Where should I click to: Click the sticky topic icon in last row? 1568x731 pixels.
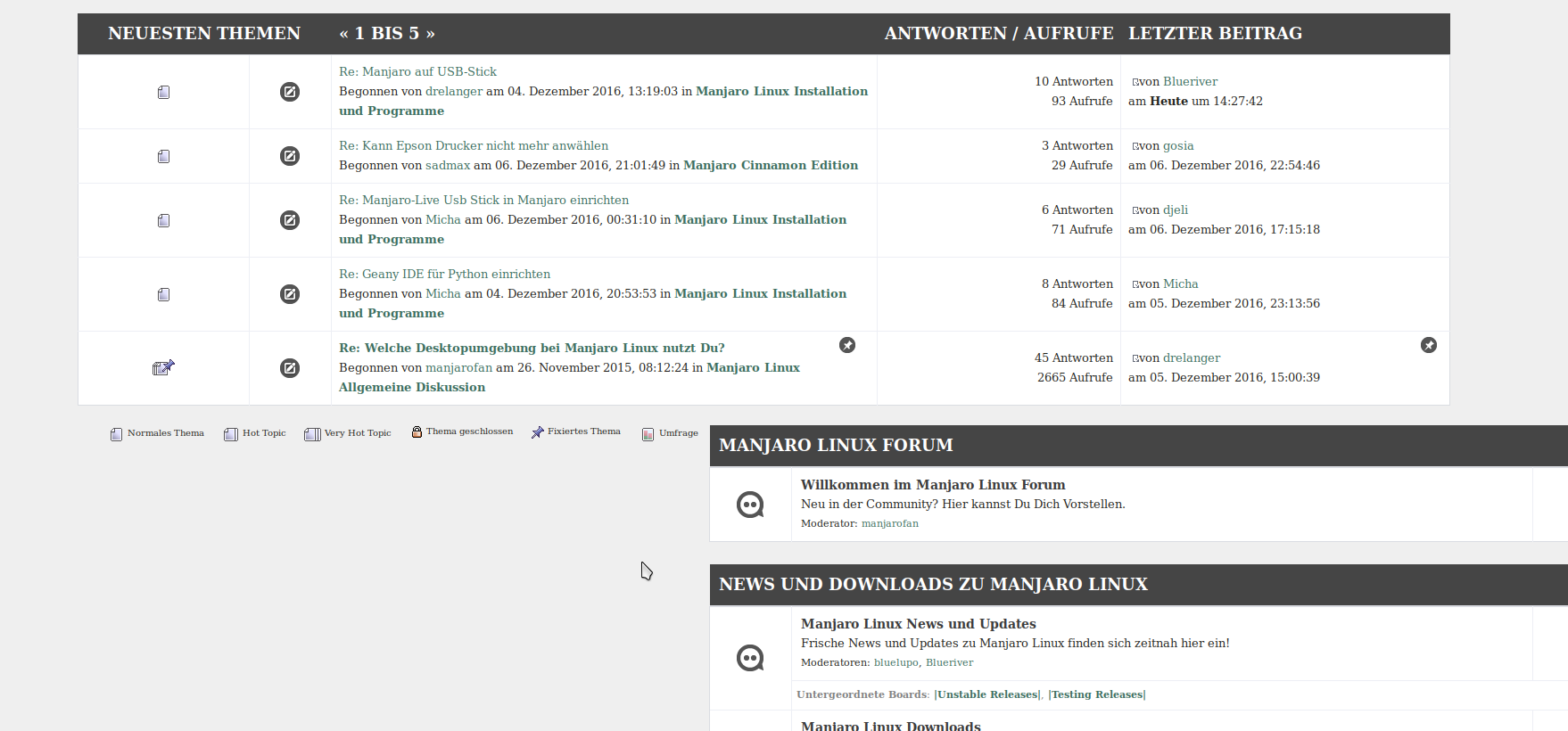163,367
